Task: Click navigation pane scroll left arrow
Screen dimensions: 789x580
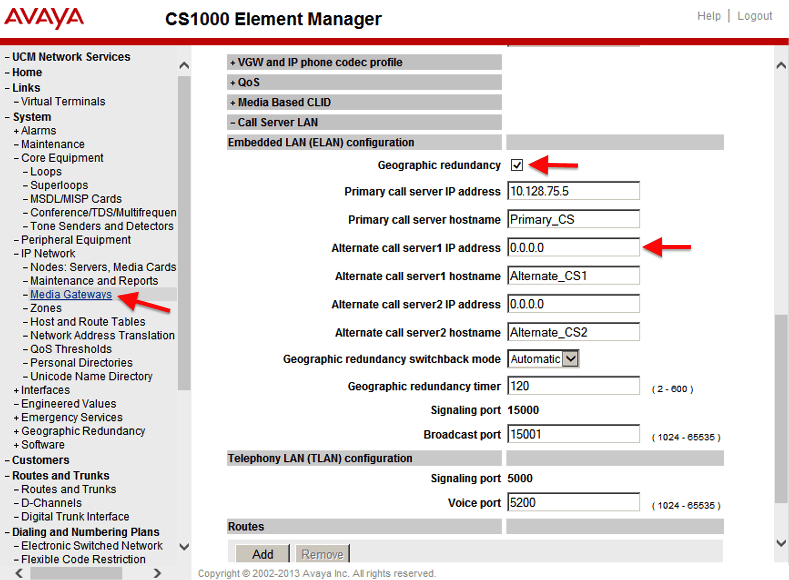Action: click(x=19, y=573)
